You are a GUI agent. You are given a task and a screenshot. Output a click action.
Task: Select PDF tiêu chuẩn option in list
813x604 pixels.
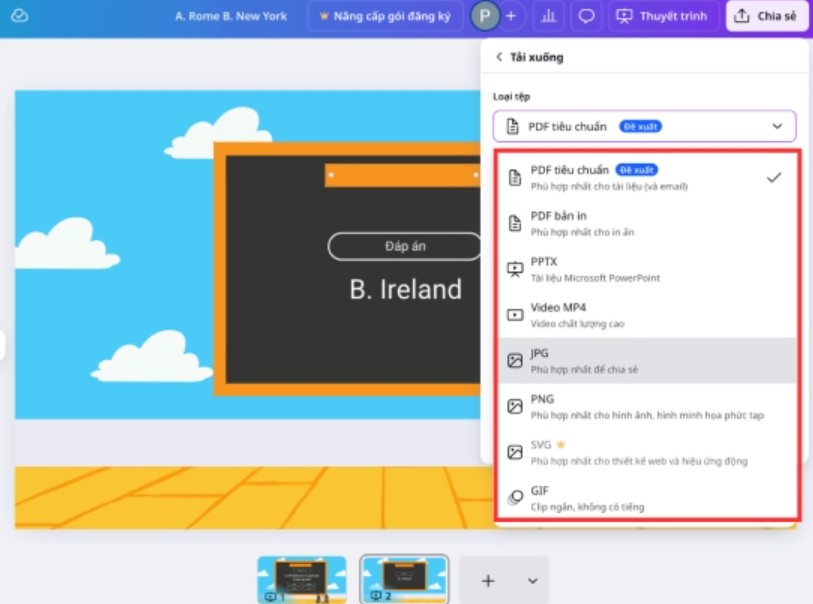pyautogui.click(x=645, y=177)
